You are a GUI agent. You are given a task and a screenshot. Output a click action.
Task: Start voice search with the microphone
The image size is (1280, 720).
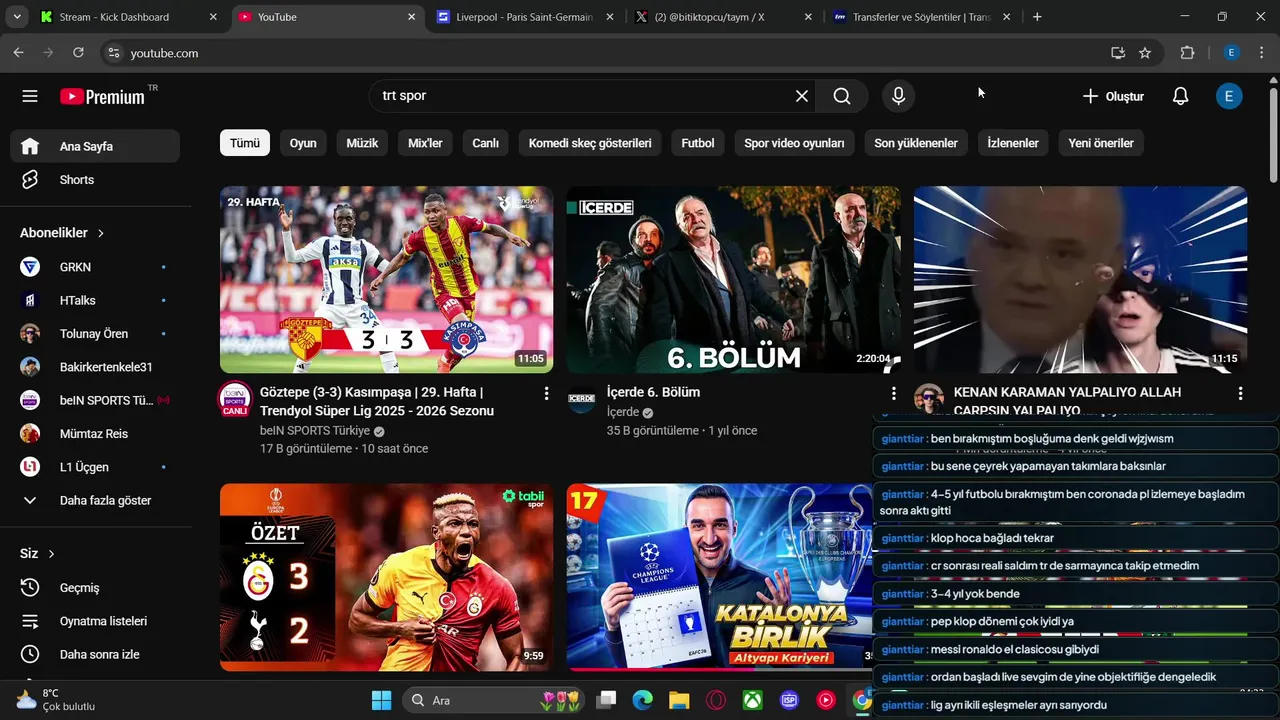tap(898, 96)
